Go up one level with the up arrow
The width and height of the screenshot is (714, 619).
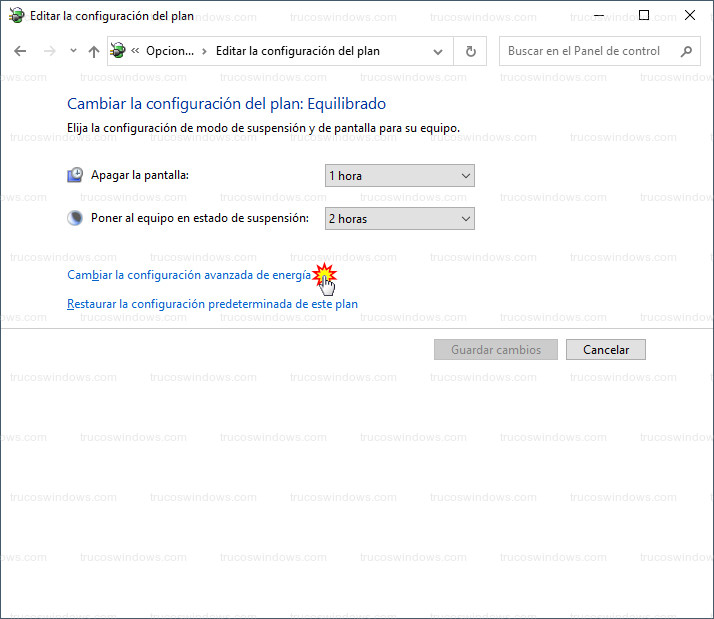[x=94, y=52]
